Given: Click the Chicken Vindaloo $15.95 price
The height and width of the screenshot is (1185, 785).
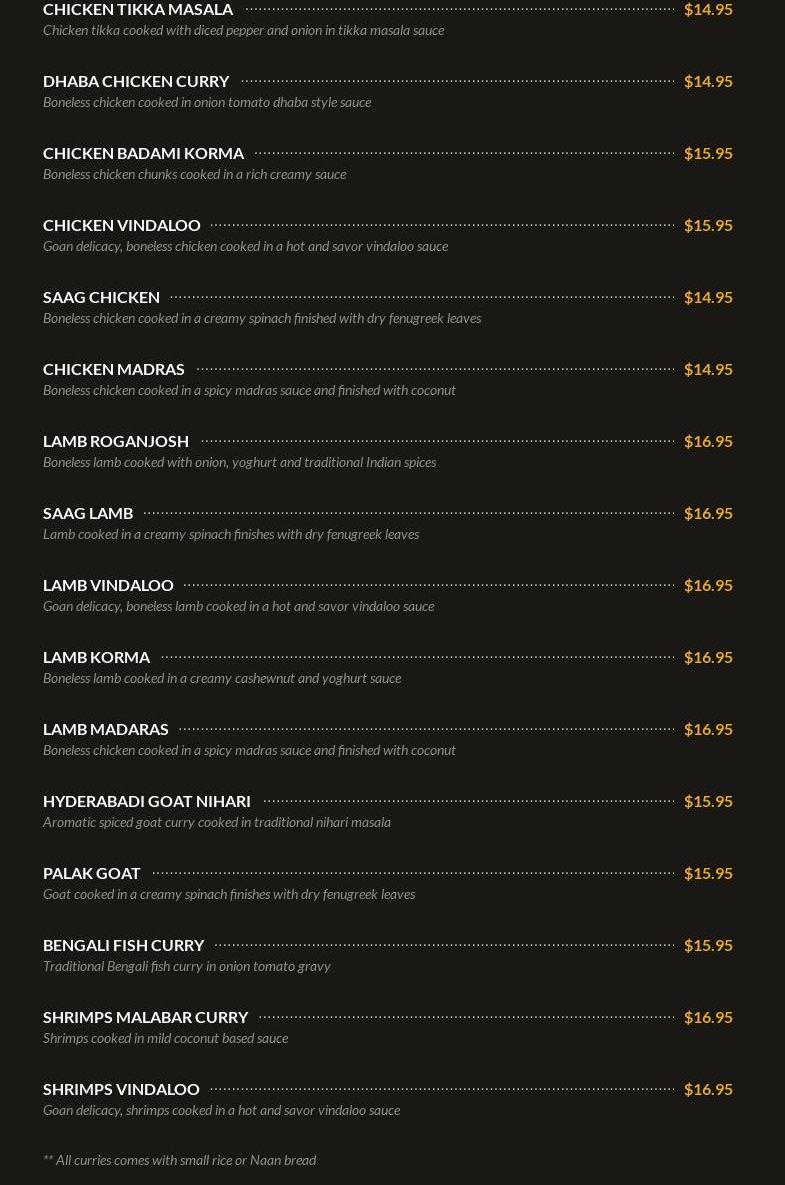Looking at the screenshot, I should point(708,225).
